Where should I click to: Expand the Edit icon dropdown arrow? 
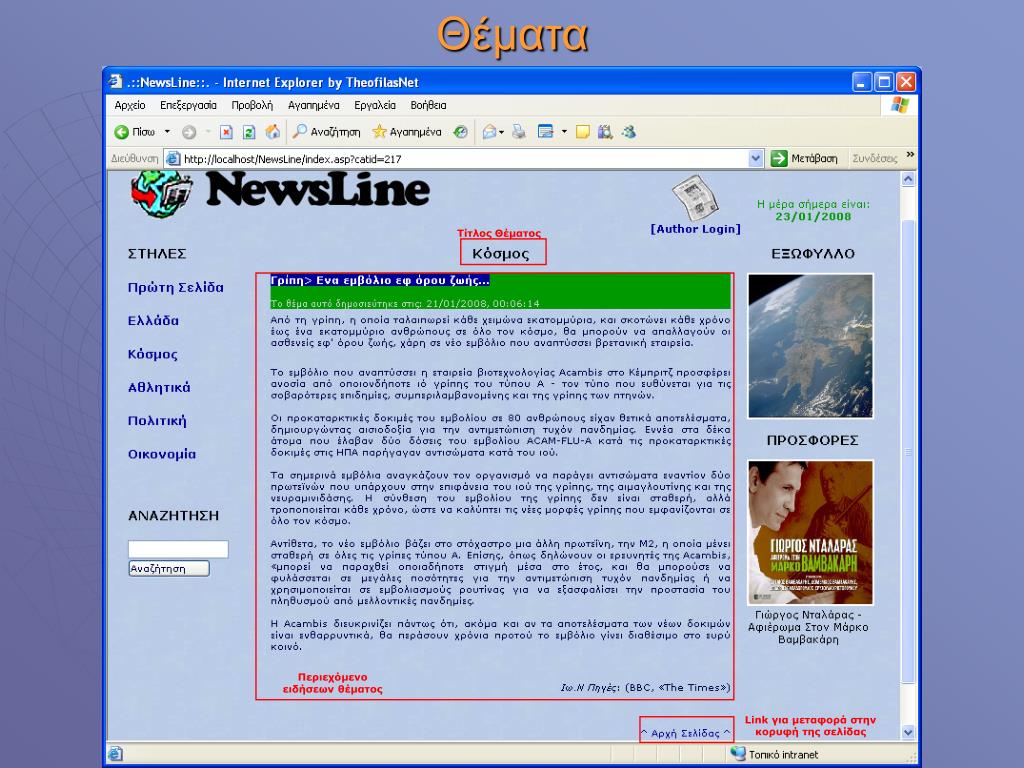pos(564,132)
